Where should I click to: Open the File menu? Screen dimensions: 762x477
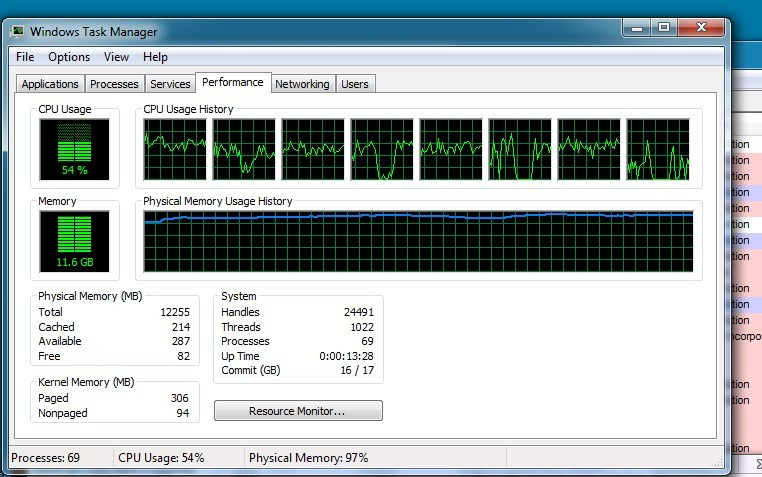[25, 57]
